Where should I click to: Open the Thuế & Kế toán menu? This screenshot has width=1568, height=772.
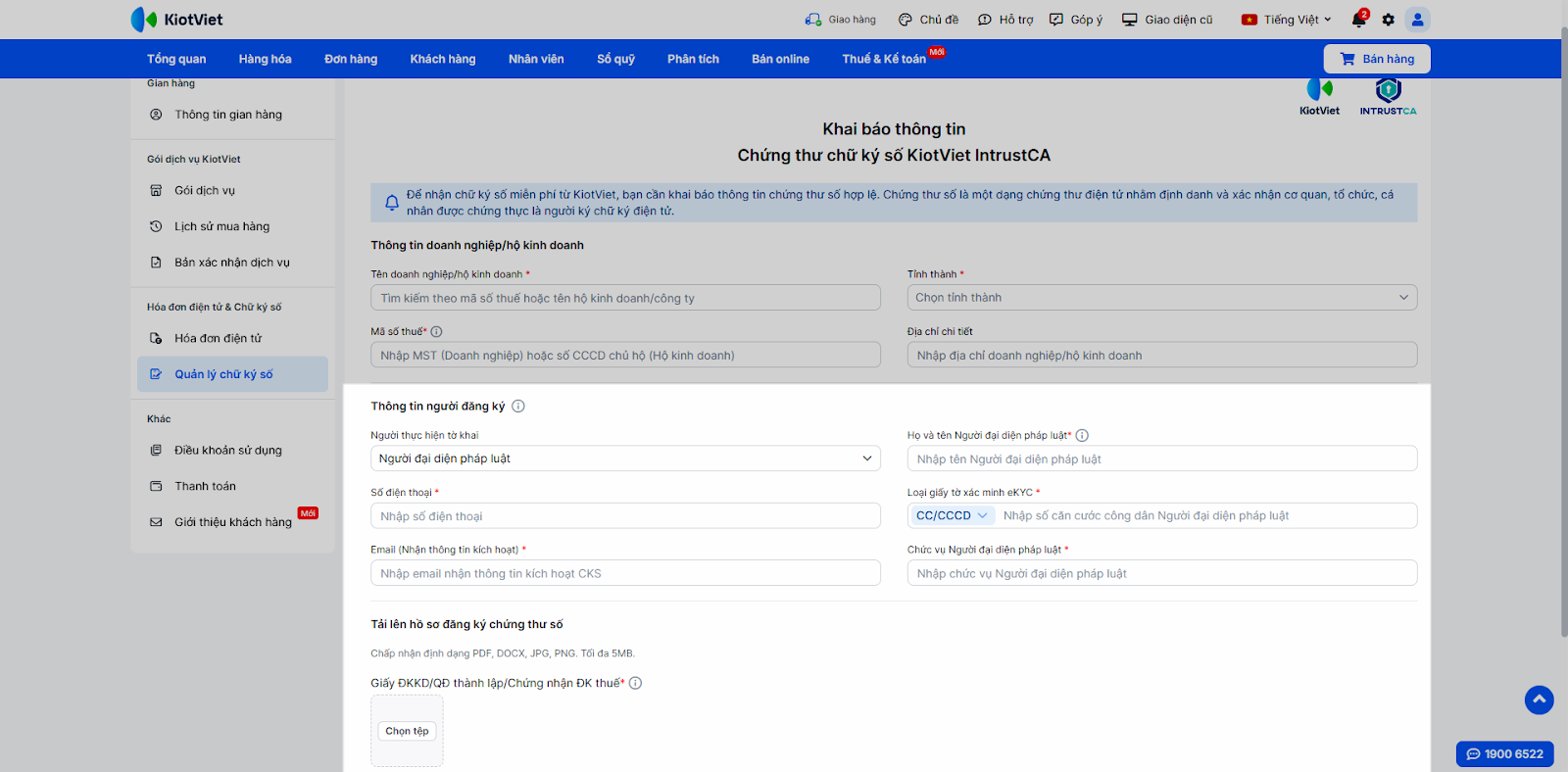(x=884, y=59)
